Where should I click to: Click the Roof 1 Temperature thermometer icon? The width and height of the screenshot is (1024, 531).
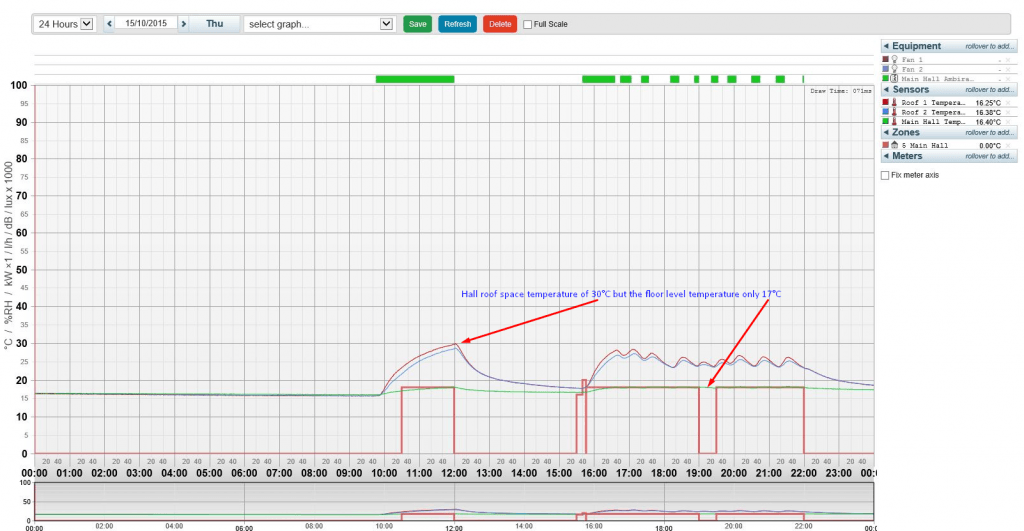(895, 103)
